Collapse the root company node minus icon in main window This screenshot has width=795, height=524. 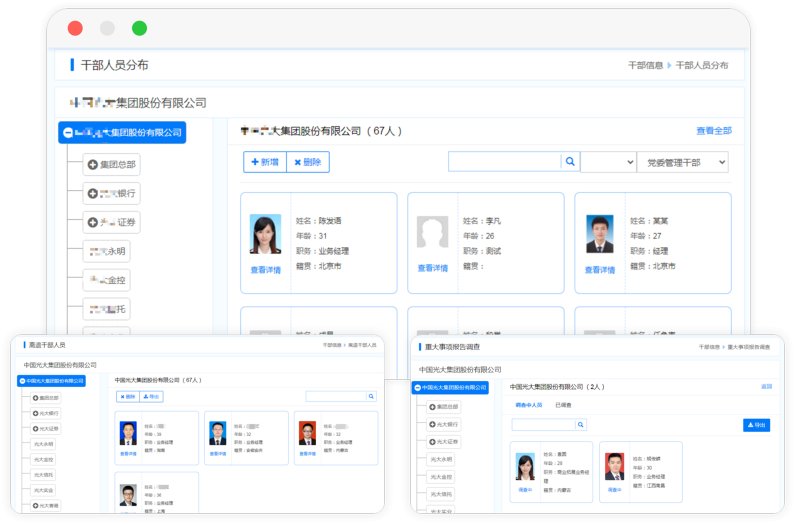pos(68,133)
